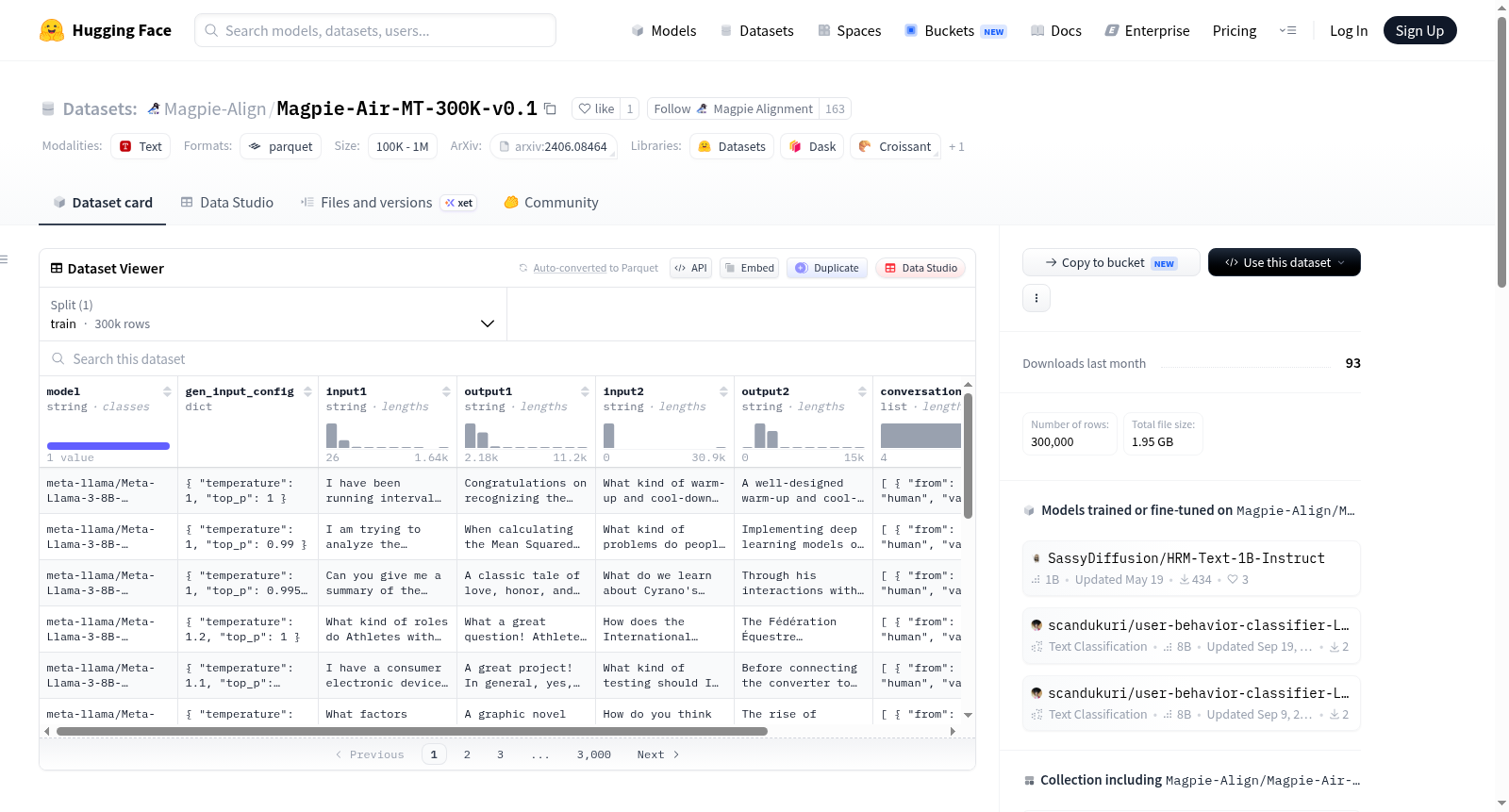
Task: Open the more navigation menu icon
Action: (1287, 30)
